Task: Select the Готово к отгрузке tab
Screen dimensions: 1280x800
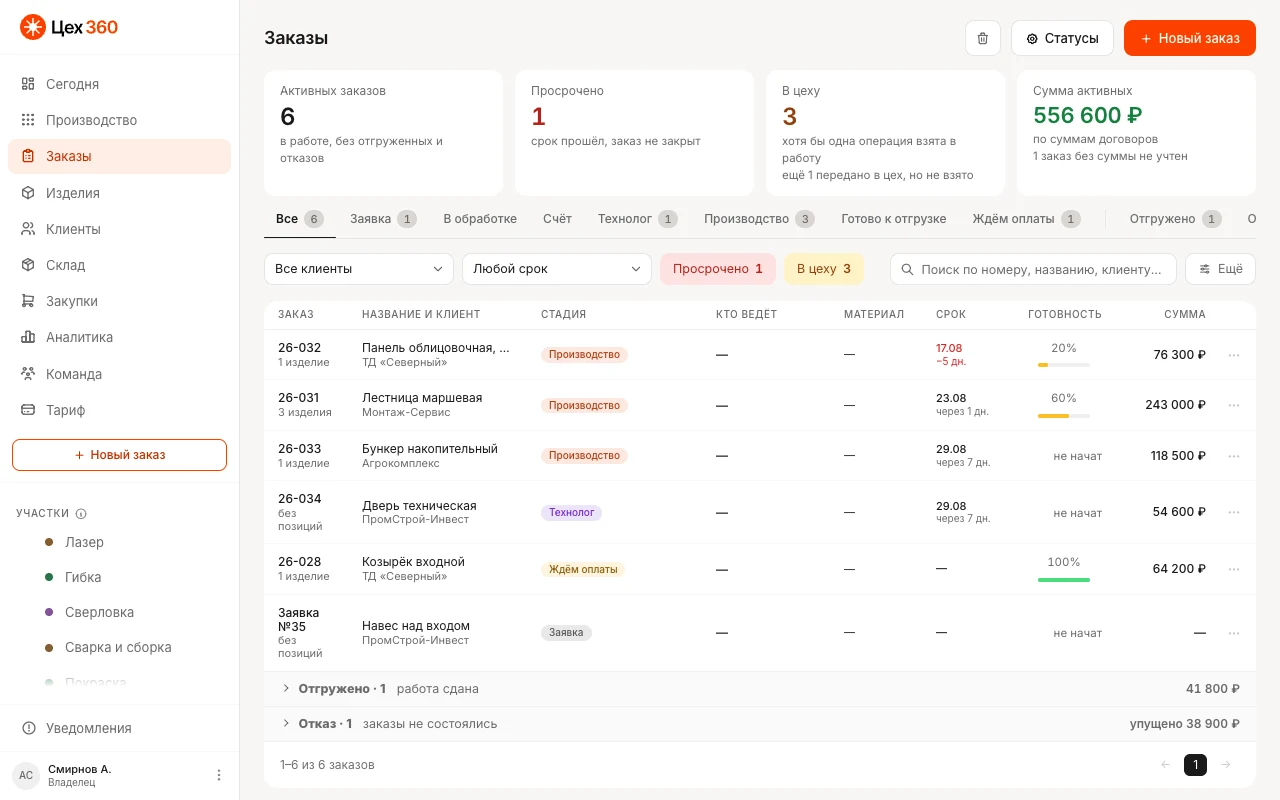Action: 894,219
